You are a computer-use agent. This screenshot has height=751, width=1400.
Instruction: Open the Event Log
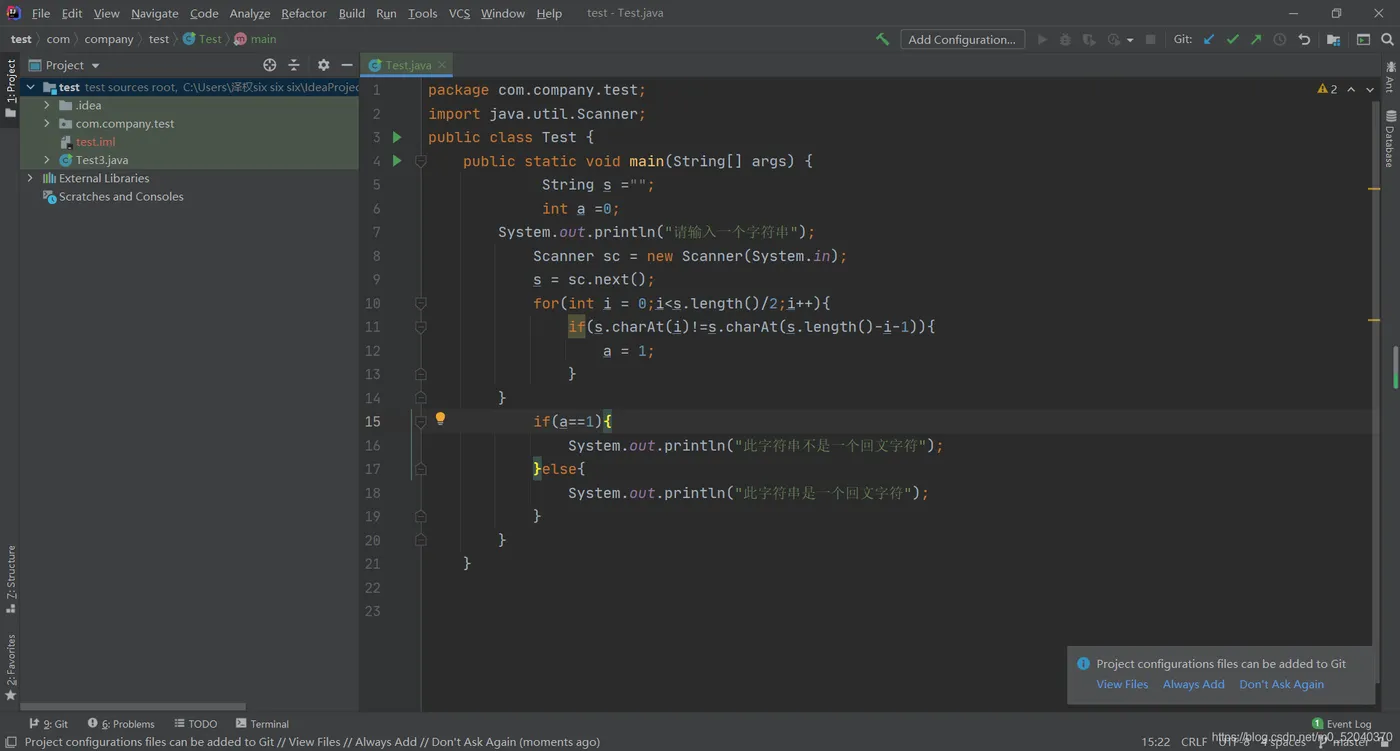pos(1342,724)
